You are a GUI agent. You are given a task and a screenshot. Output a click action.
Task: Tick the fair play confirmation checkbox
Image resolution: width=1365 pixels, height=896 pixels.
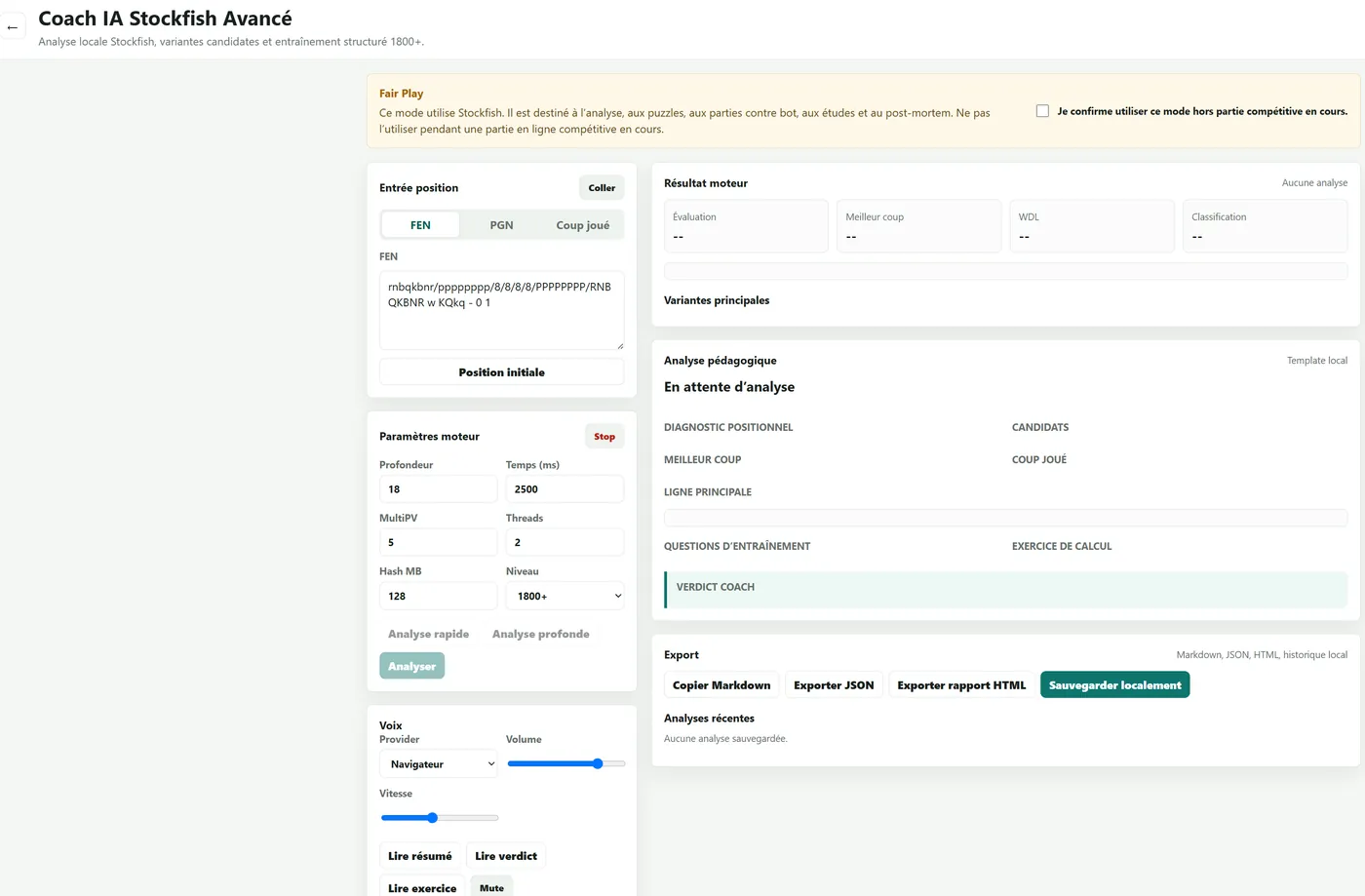click(x=1042, y=111)
